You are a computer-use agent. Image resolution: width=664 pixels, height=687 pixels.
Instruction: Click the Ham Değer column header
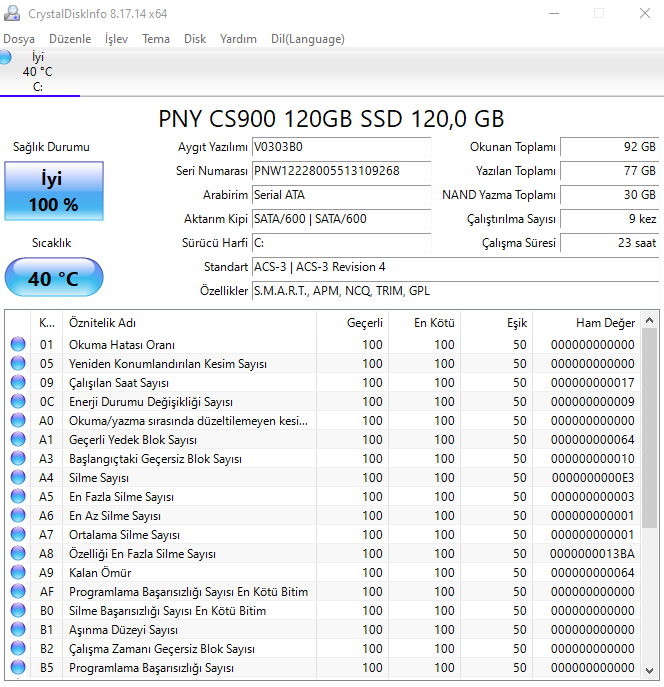pyautogui.click(x=586, y=323)
